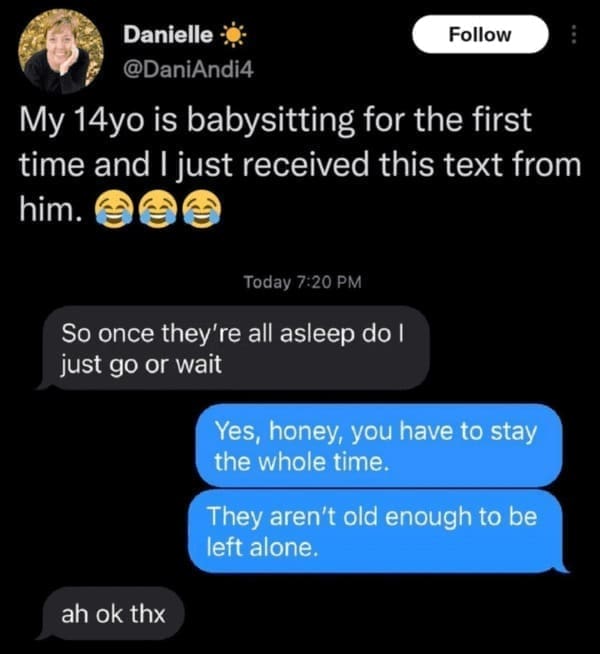Open the @DaniAndi4 handle link

click(188, 70)
